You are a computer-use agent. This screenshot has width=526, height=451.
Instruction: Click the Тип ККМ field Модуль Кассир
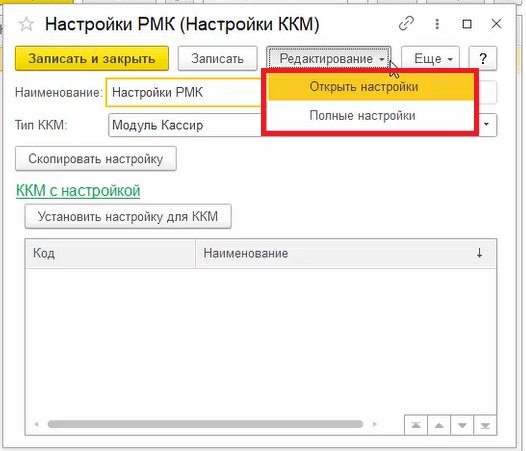(x=185, y=125)
